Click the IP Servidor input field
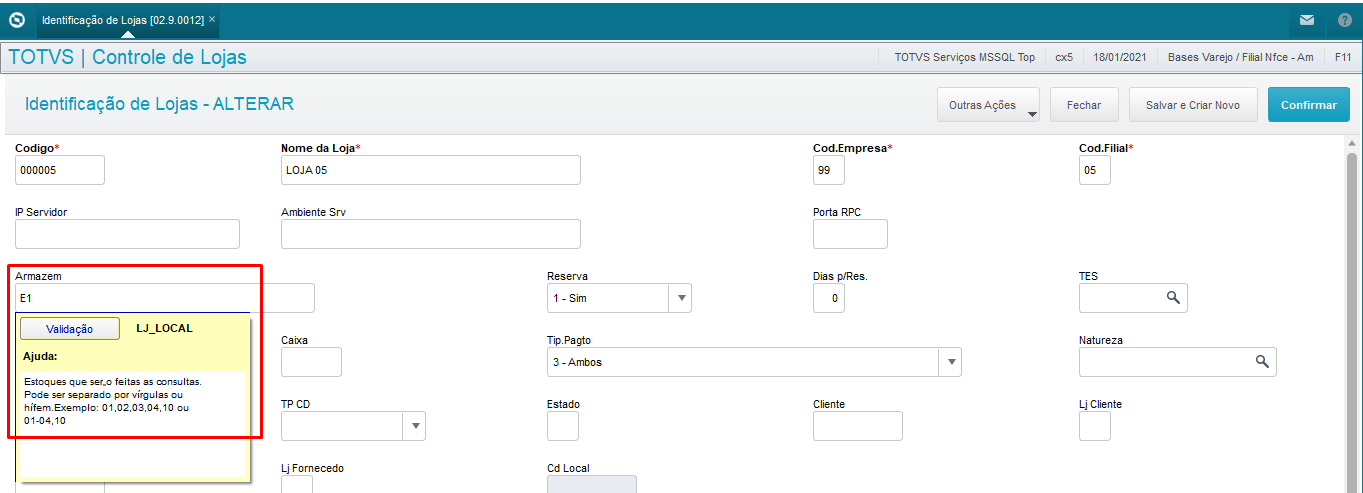1363x493 pixels. coord(127,234)
